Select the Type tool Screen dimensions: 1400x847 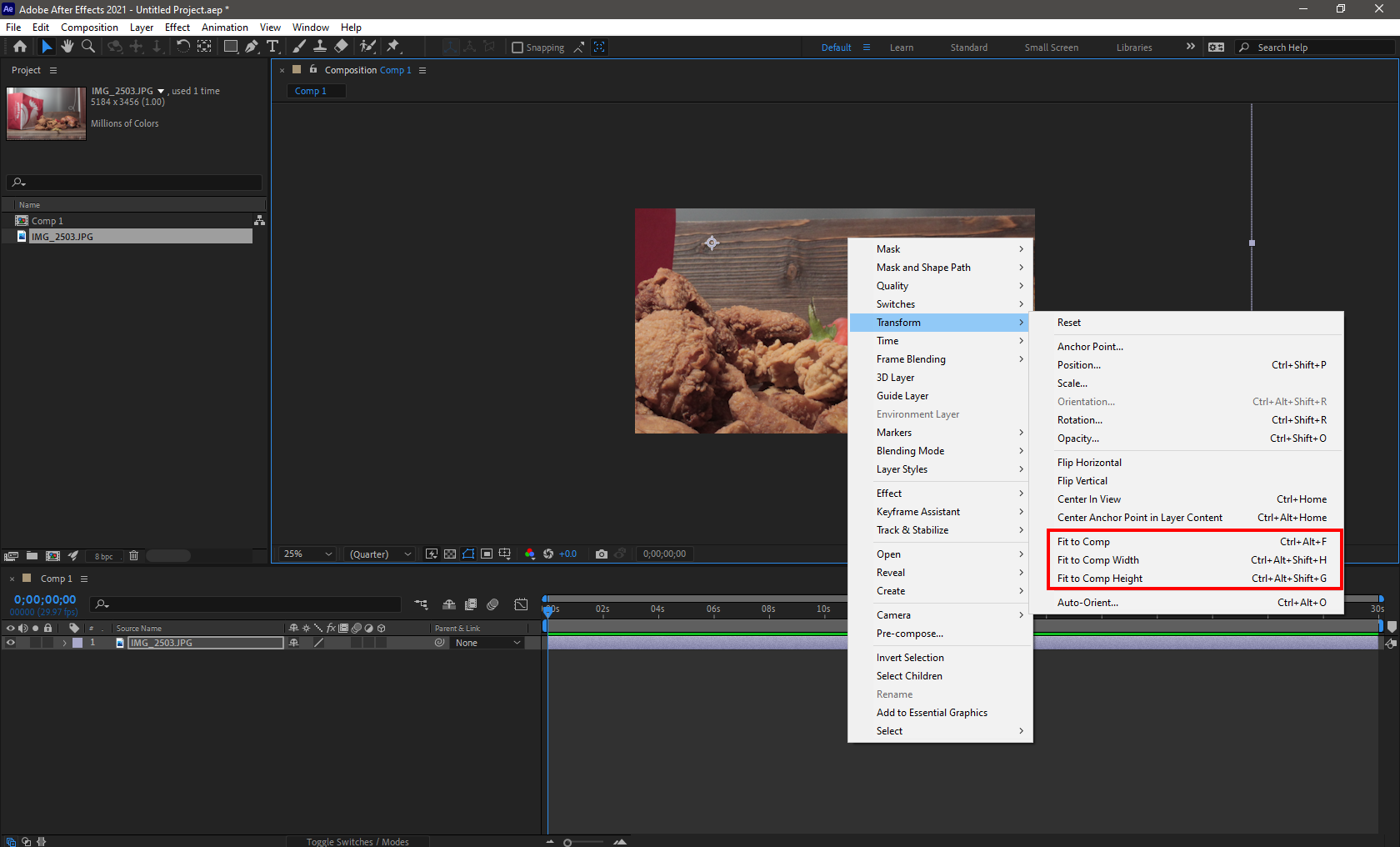pos(273,47)
